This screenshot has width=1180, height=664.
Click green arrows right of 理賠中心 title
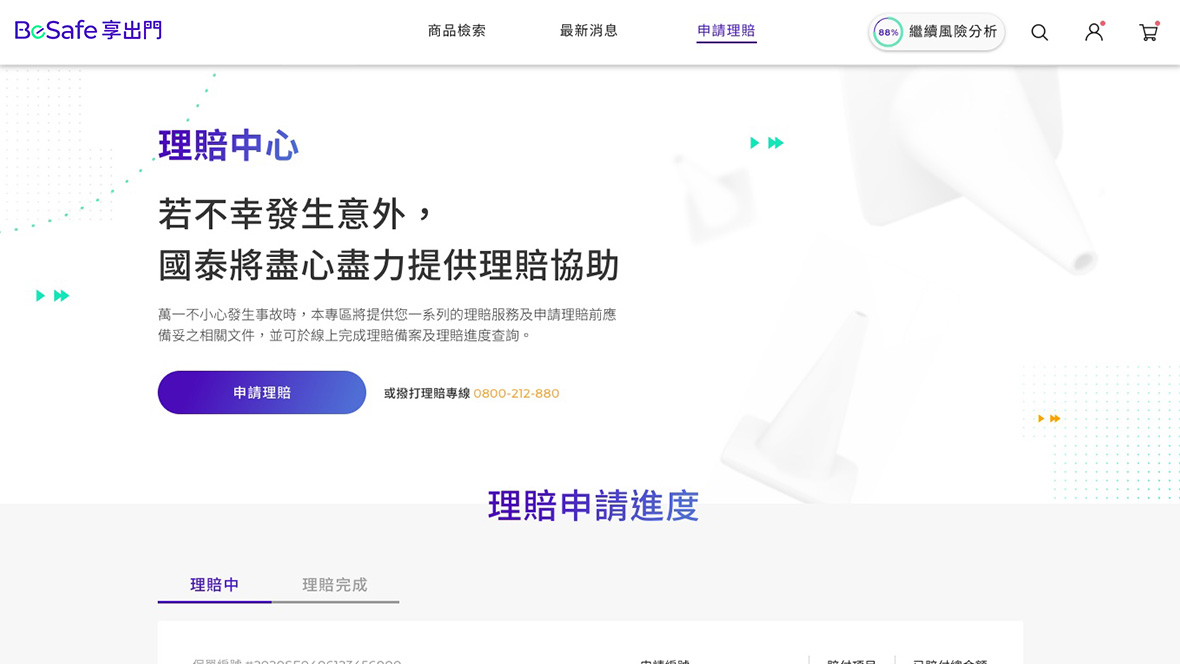click(x=766, y=143)
